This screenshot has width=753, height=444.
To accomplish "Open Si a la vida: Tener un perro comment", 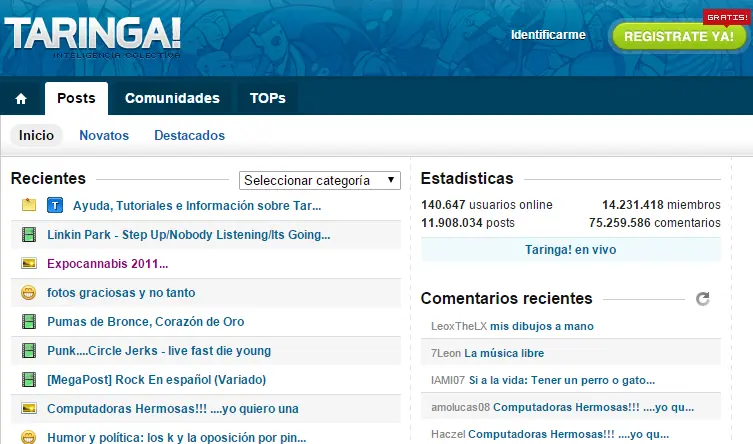I will pos(562,380).
